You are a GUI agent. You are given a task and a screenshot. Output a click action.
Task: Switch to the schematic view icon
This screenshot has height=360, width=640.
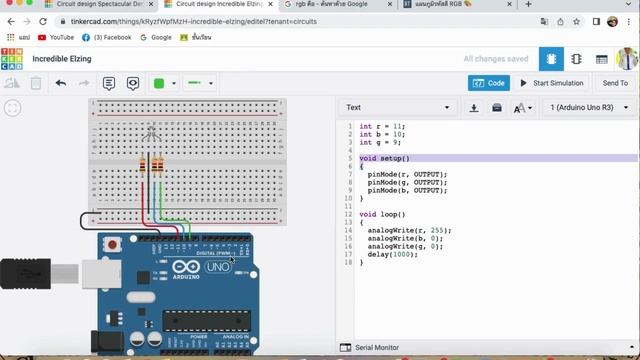pyautogui.click(x=576, y=59)
